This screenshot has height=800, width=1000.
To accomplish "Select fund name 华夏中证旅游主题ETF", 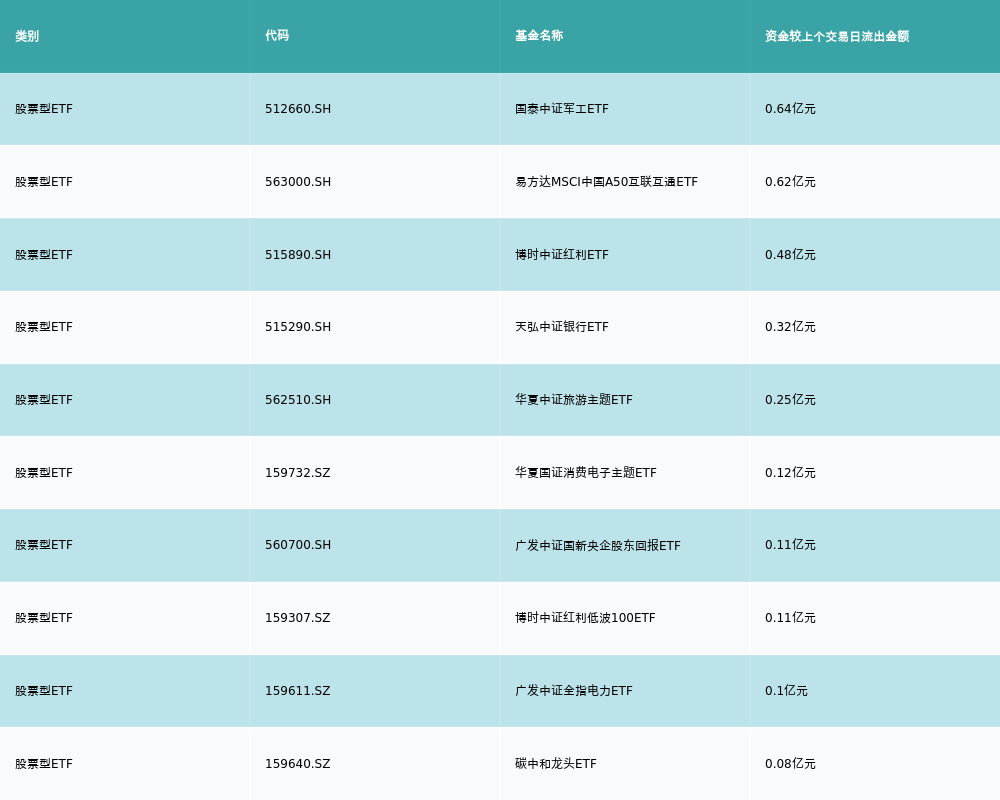I will (574, 400).
